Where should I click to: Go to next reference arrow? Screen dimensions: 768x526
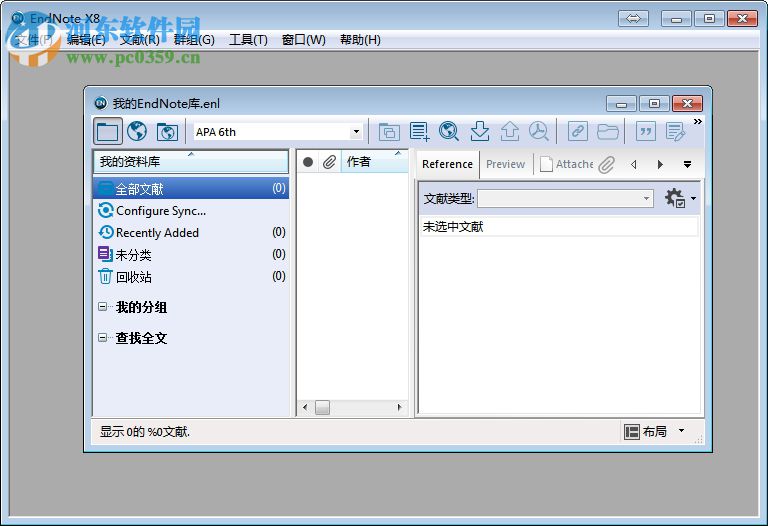click(x=660, y=165)
